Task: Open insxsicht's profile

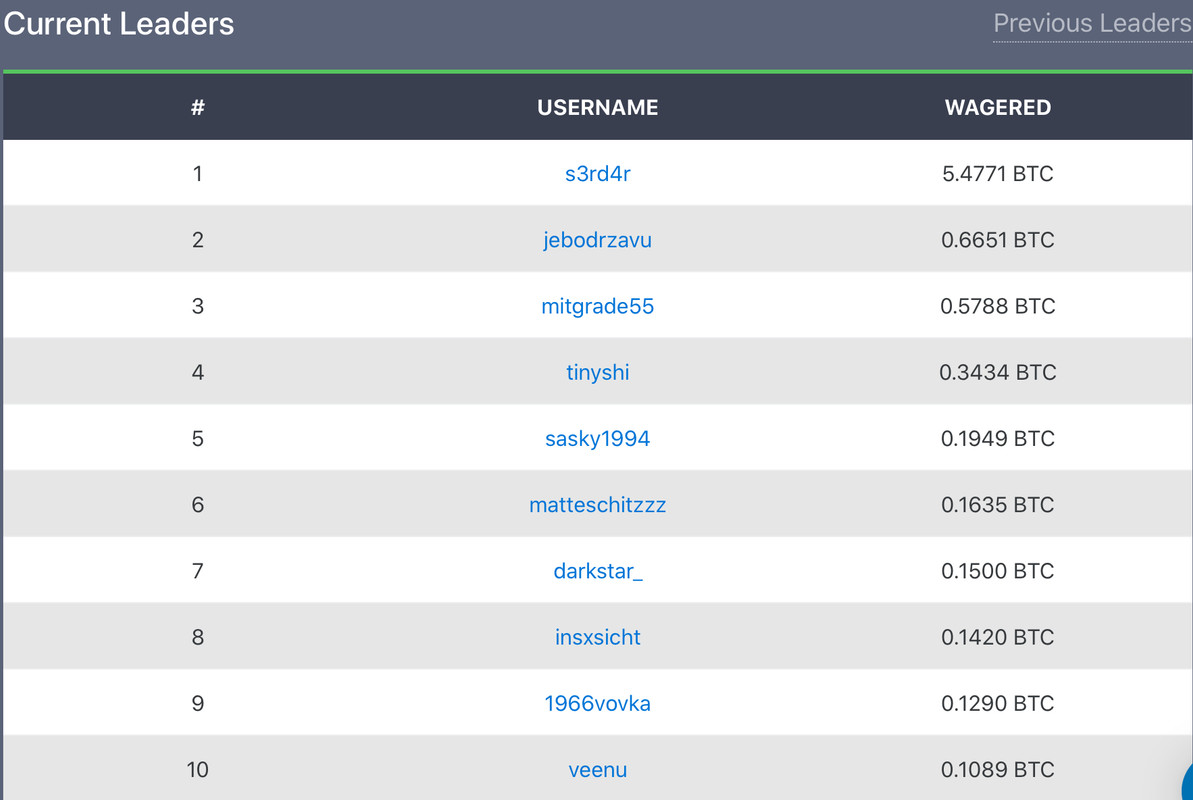Action: (x=598, y=637)
